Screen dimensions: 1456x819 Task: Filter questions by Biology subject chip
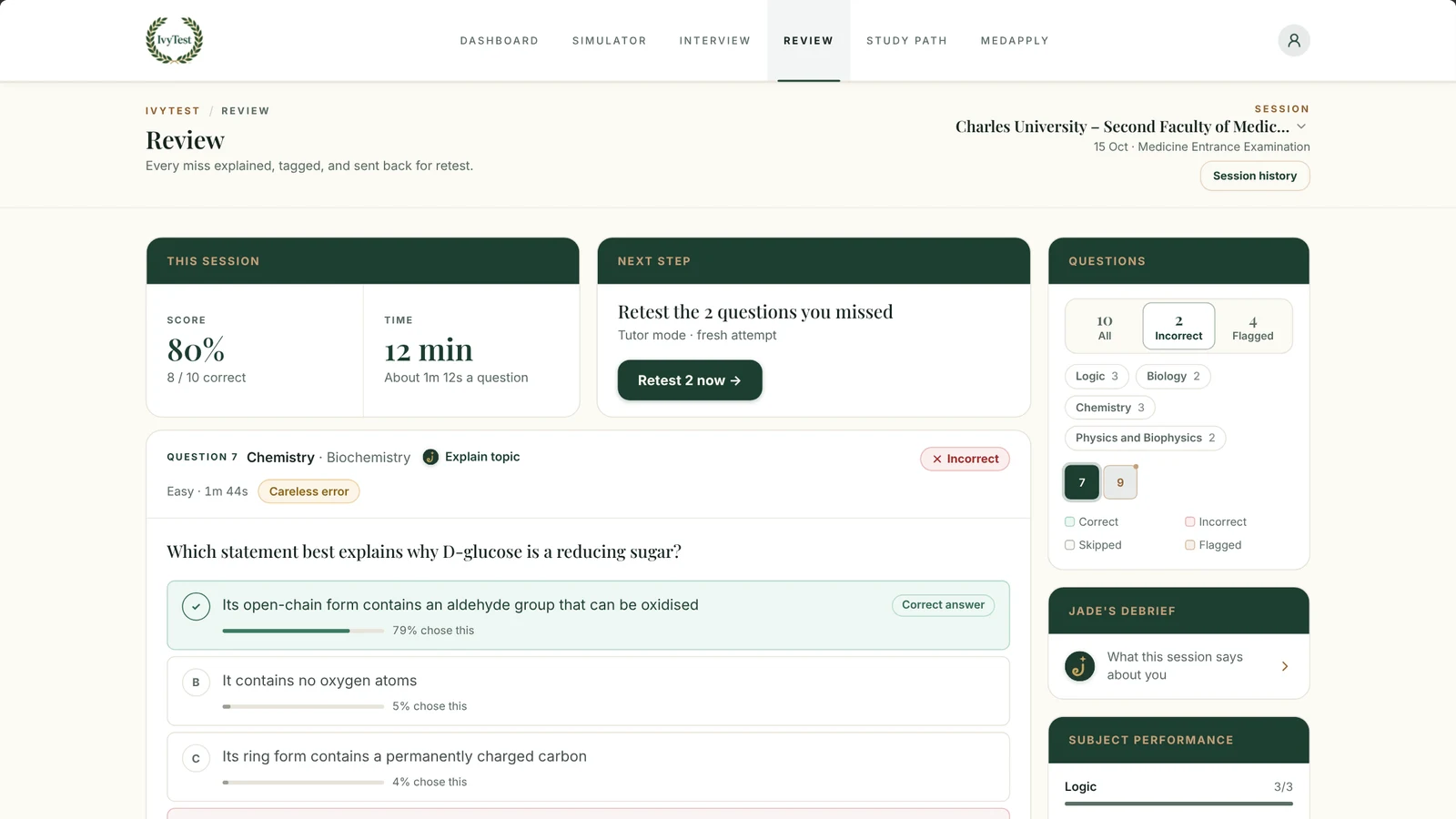[1173, 377]
